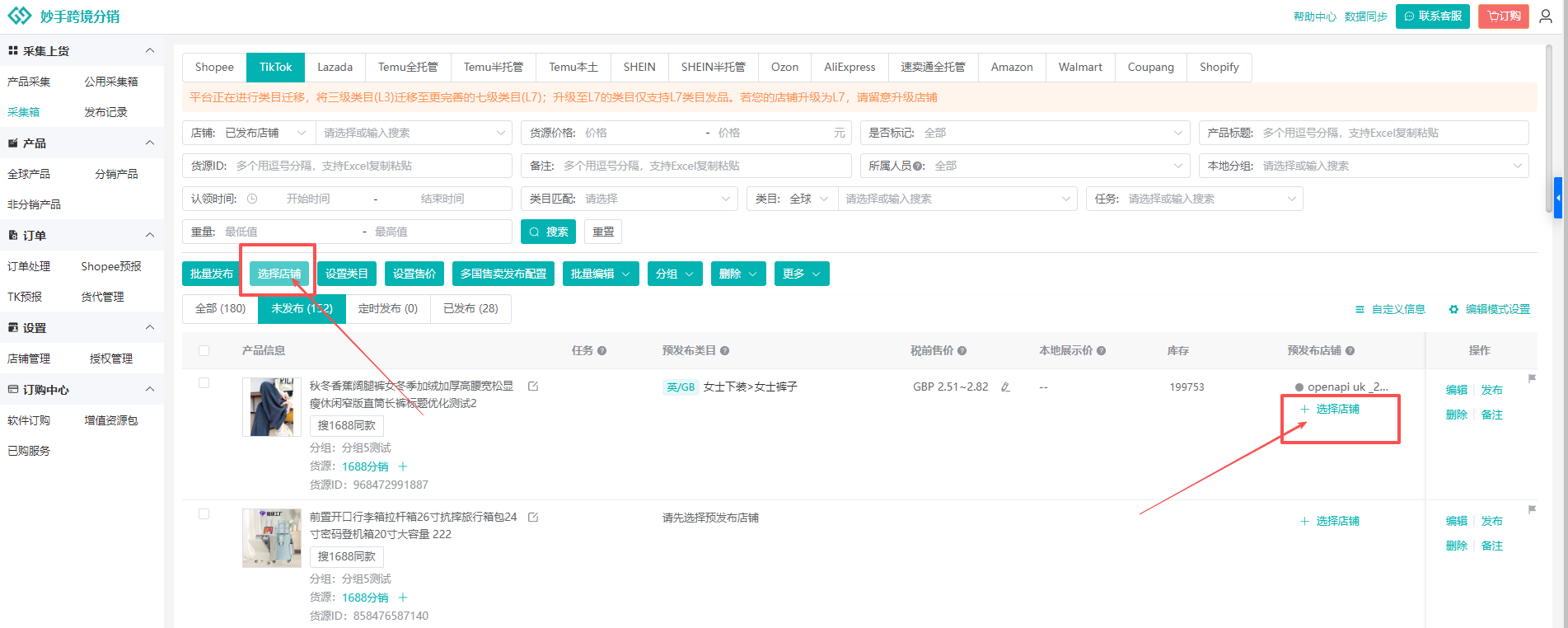Click the 搜索 search button
This screenshot has height=628, width=1568.
coord(548,232)
